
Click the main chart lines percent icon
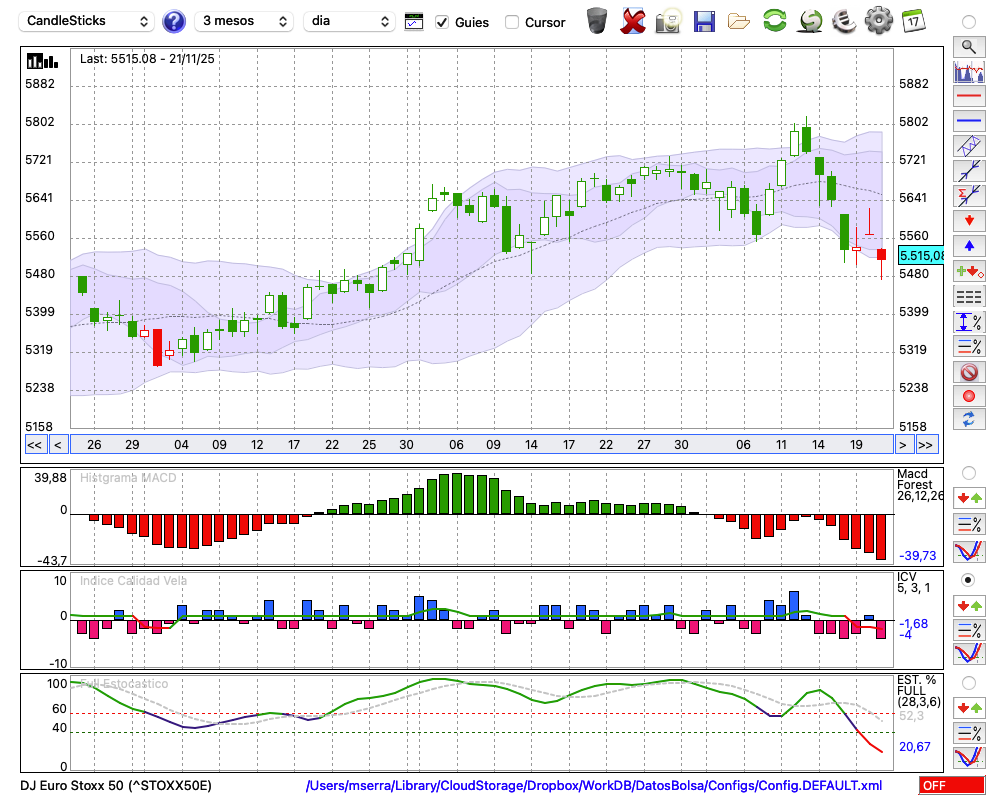tap(969, 346)
